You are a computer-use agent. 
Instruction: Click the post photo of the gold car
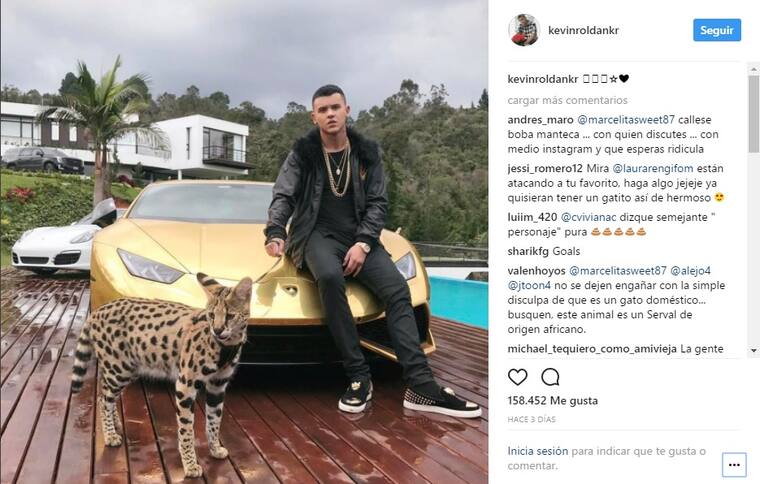point(244,242)
